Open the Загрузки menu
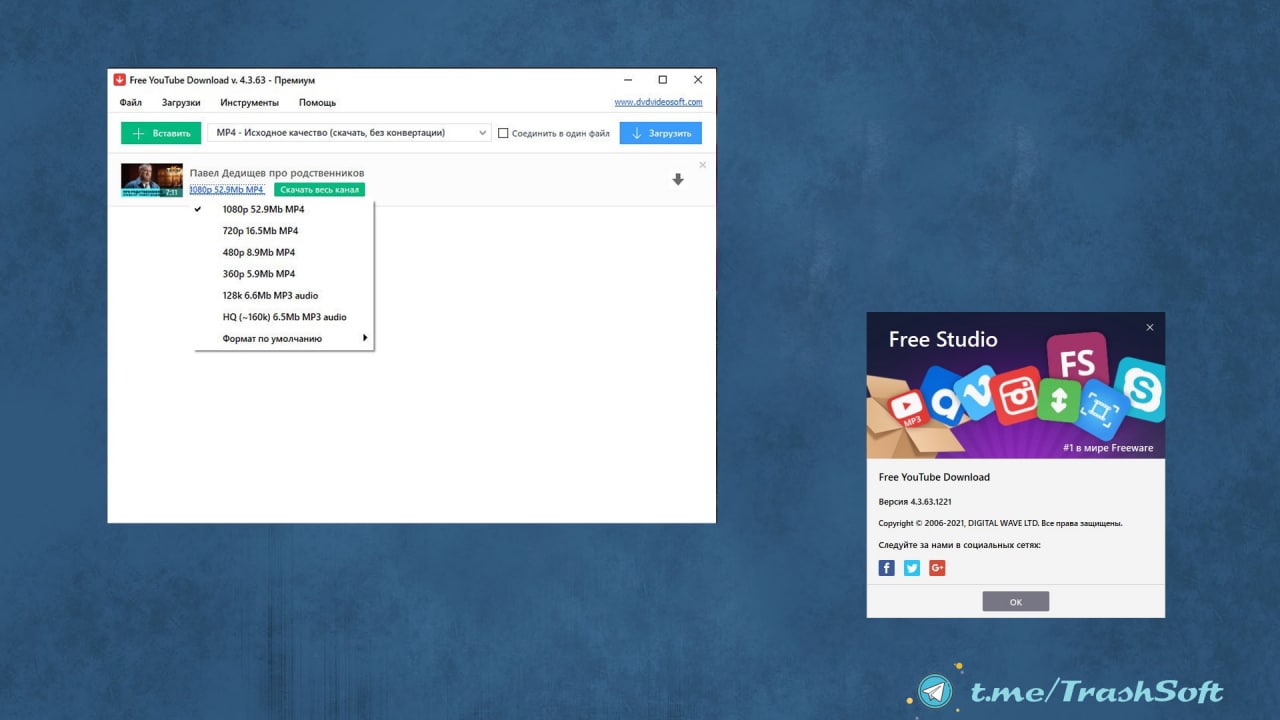 click(181, 103)
